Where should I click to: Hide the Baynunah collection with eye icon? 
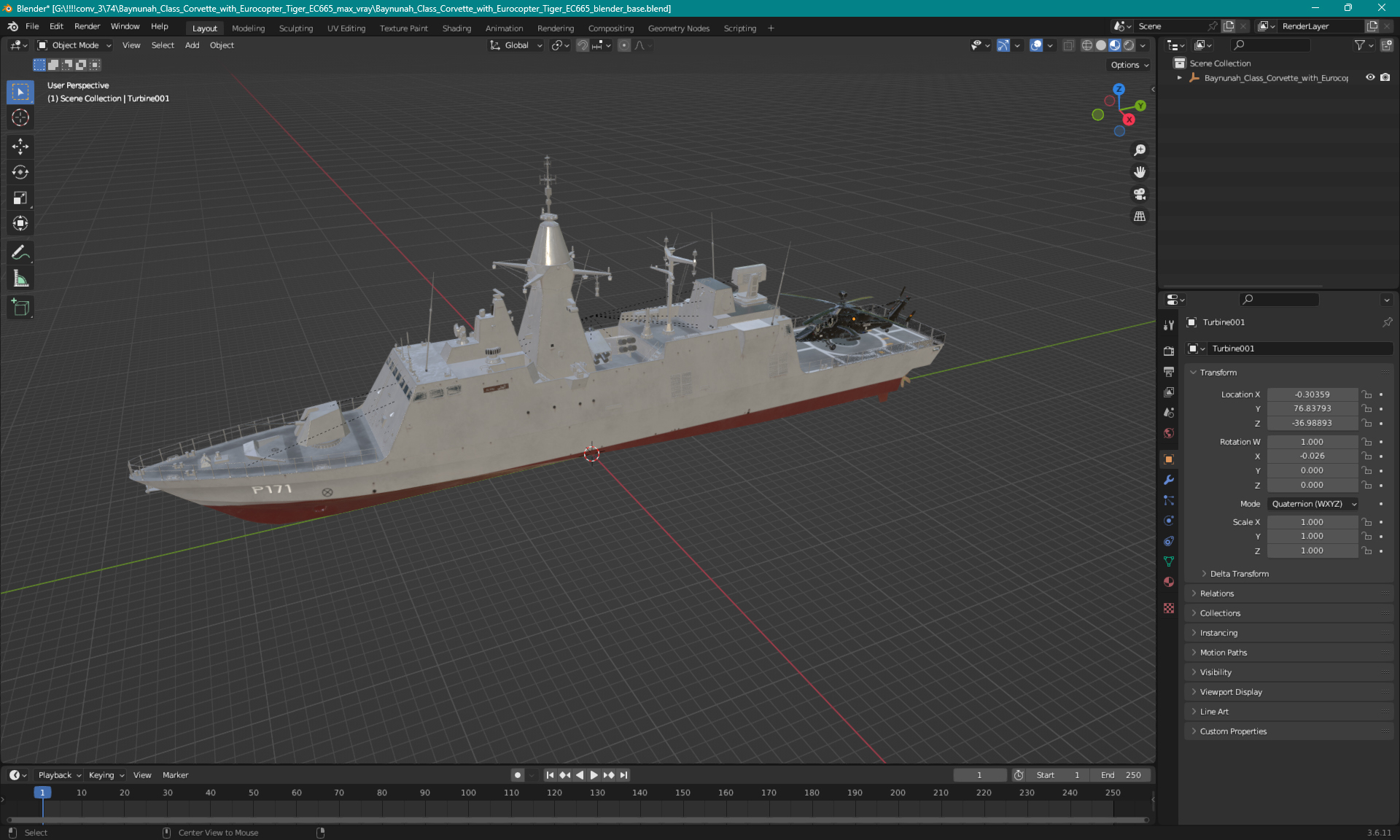tap(1370, 77)
